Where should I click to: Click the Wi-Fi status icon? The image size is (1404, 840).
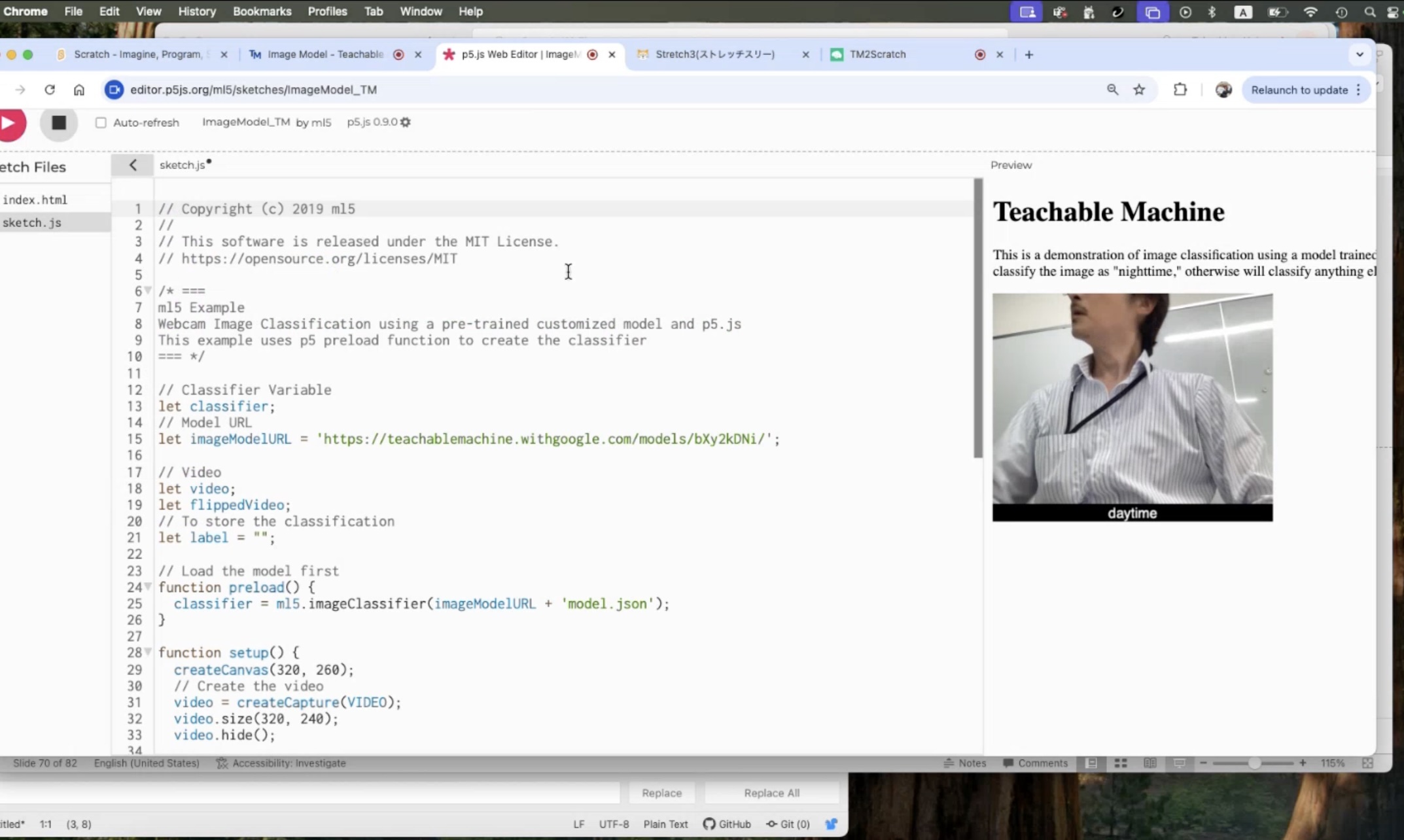tap(1310, 12)
